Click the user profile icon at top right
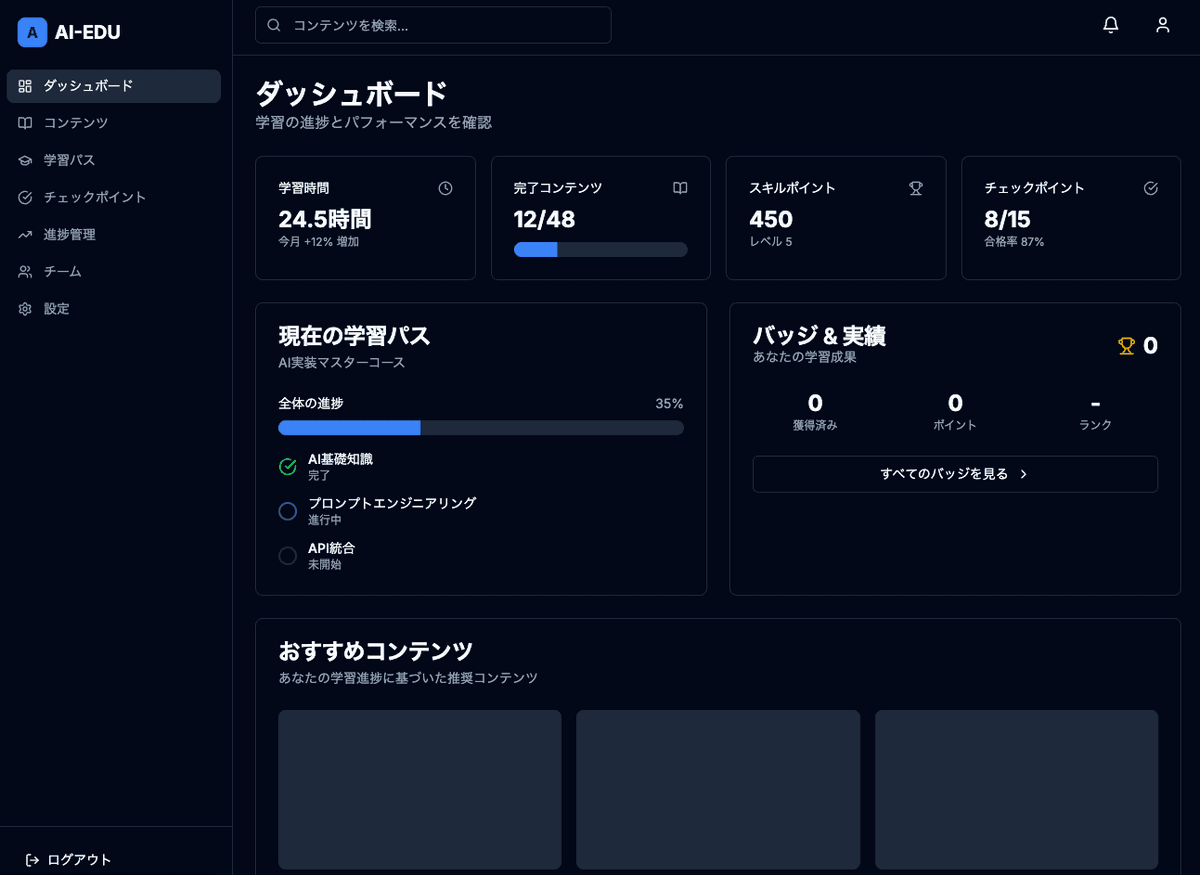Image resolution: width=1200 pixels, height=875 pixels. click(x=1162, y=25)
